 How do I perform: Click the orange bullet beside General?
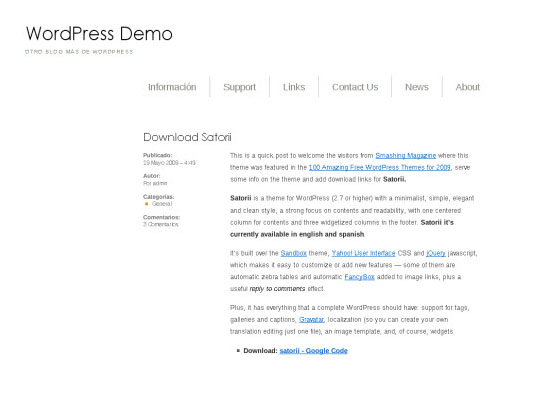pyautogui.click(x=146, y=204)
